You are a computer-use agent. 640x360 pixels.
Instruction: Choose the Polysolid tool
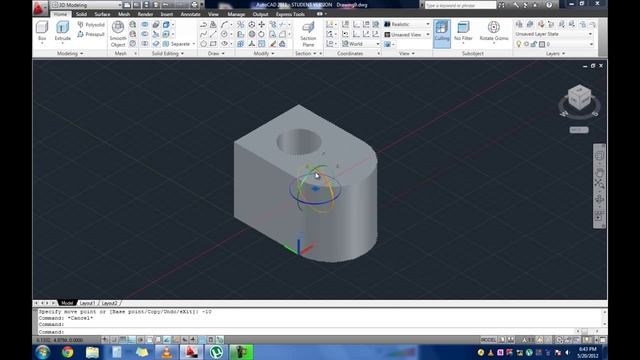coord(91,25)
